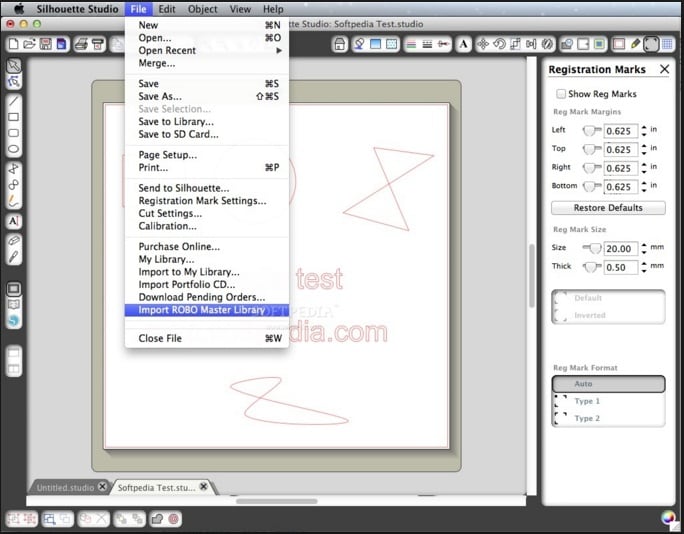Choose Save As... from File menu
Screen dimensions: 684x534
click(x=207, y=96)
